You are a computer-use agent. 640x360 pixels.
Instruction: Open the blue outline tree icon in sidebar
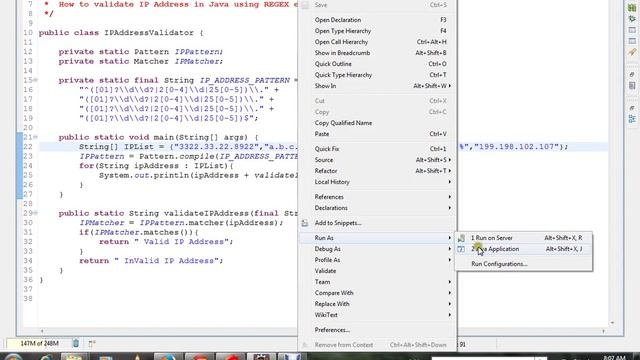632,119
